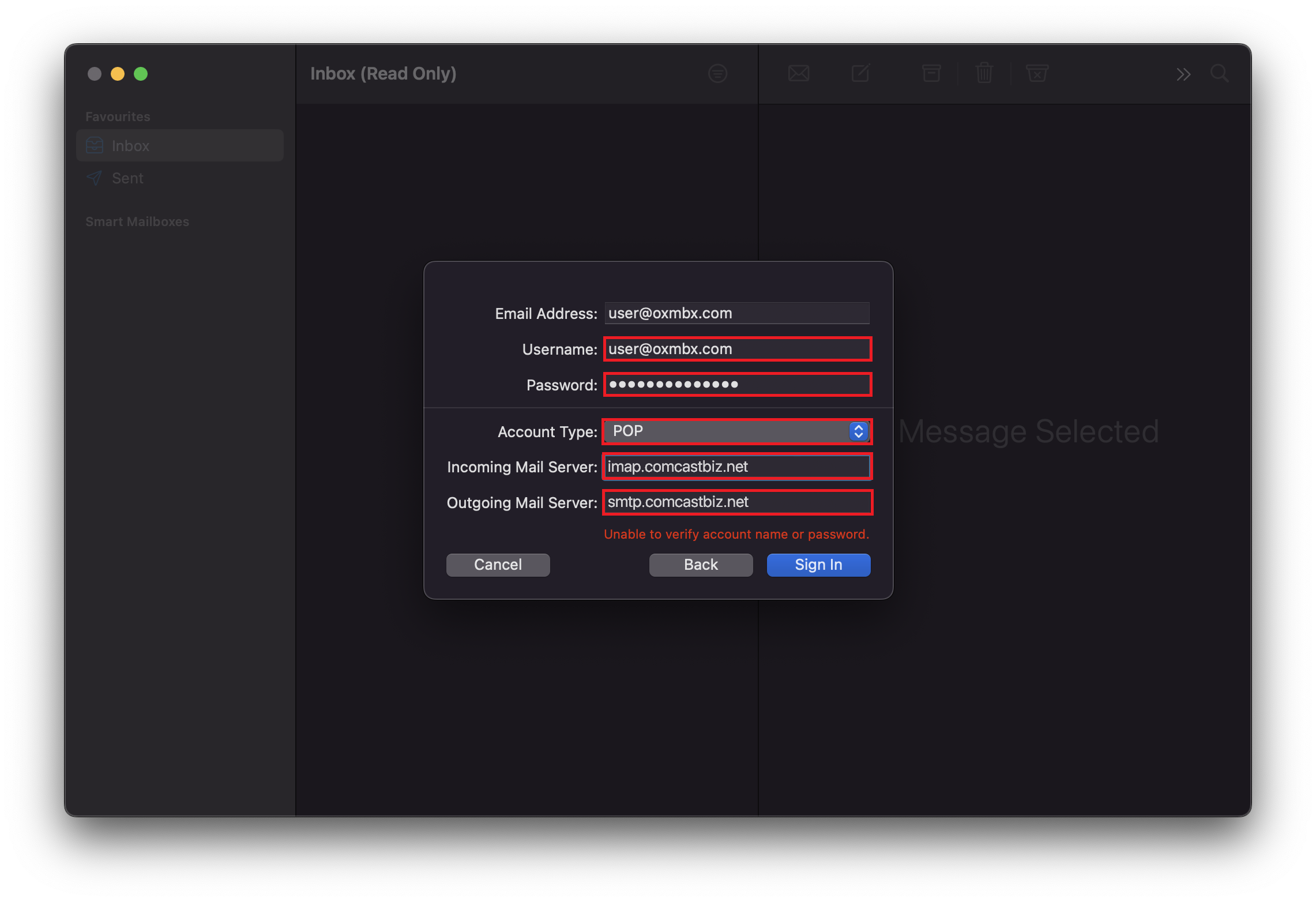
Task: Click the Password field
Action: coord(736,384)
